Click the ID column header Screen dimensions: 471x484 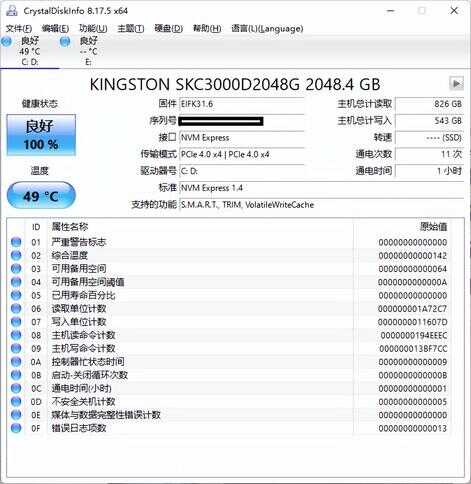36,227
